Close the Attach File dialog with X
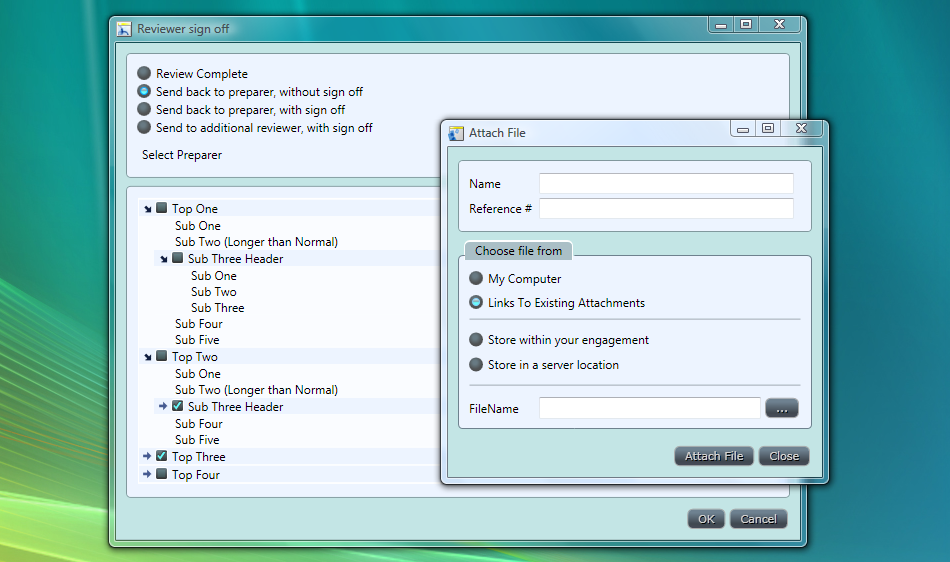This screenshot has height=562, width=950. (x=801, y=128)
